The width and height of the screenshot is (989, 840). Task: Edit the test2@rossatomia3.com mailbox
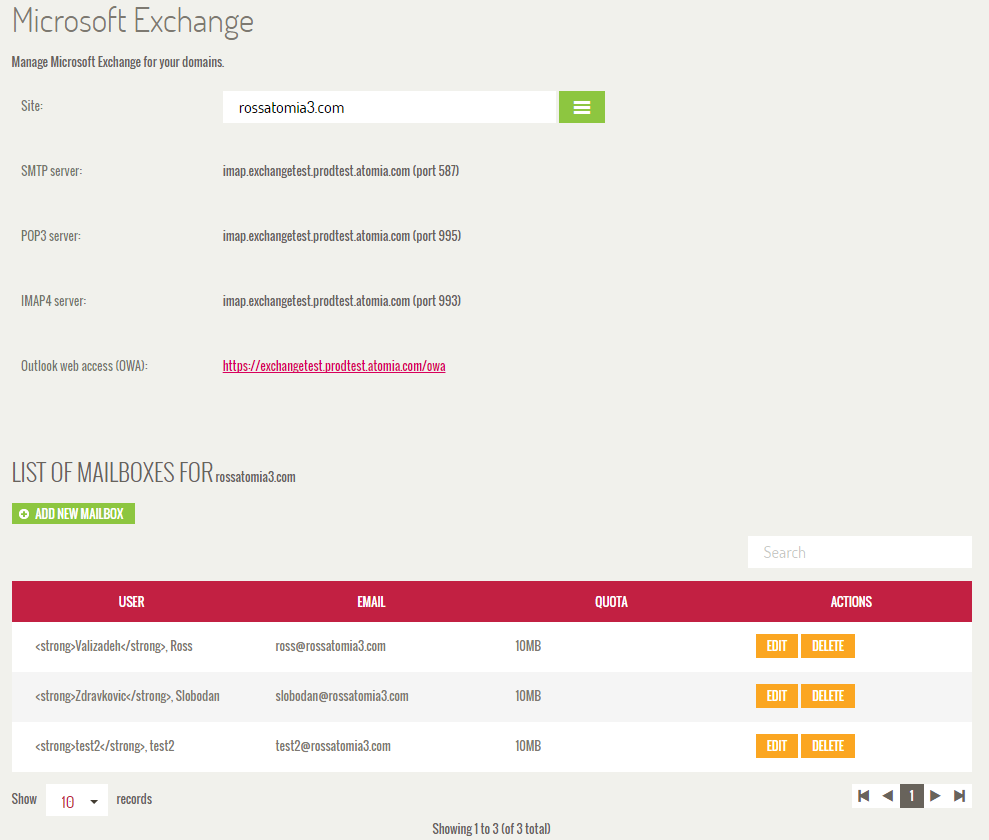point(776,745)
